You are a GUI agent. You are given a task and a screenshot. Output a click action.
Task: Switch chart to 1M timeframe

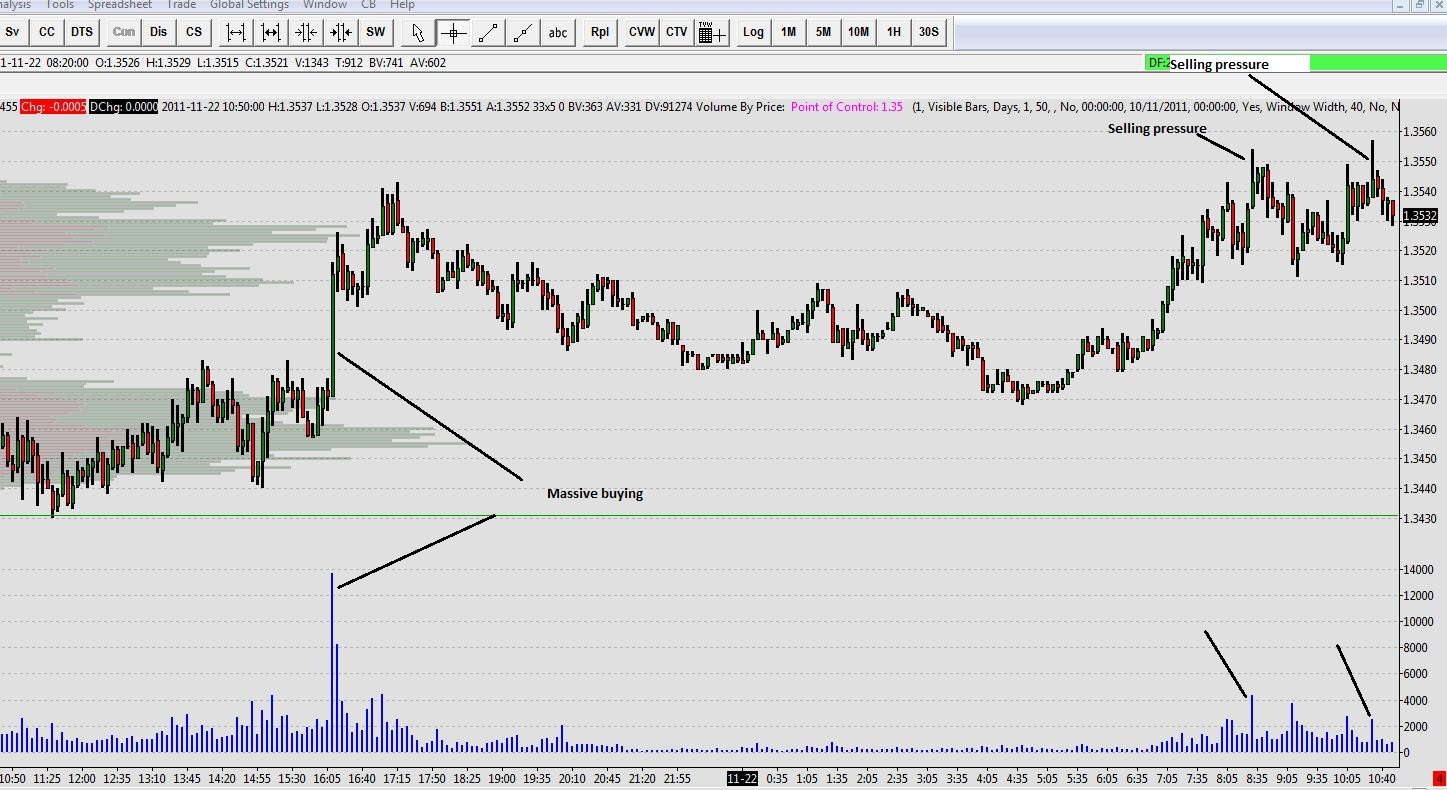click(788, 32)
